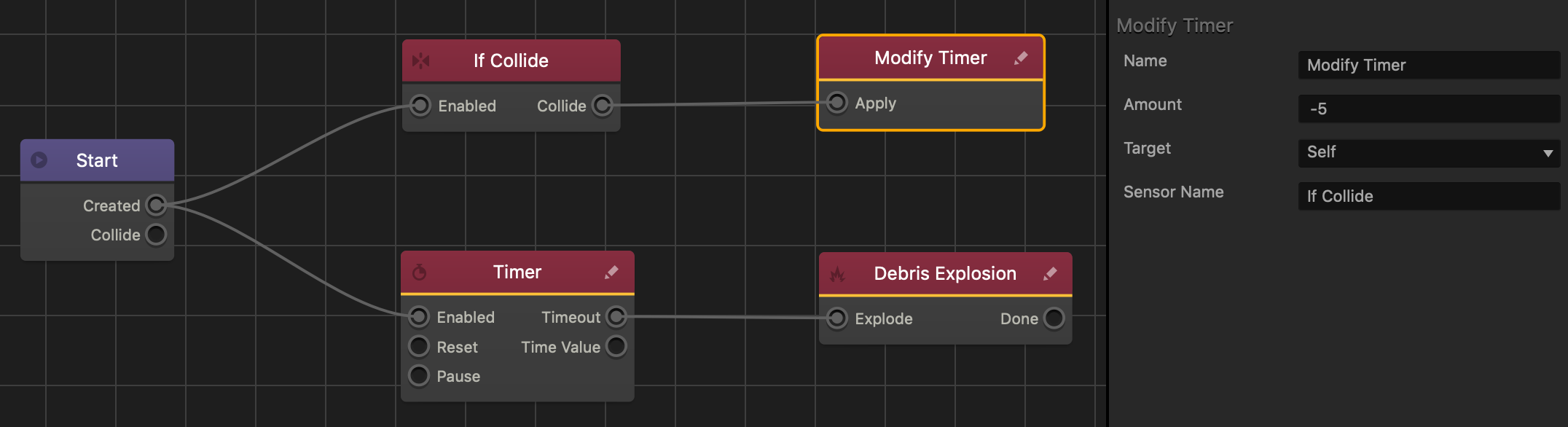1568x427 pixels.
Task: Click the Timer node stopwatch icon
Action: 420,273
